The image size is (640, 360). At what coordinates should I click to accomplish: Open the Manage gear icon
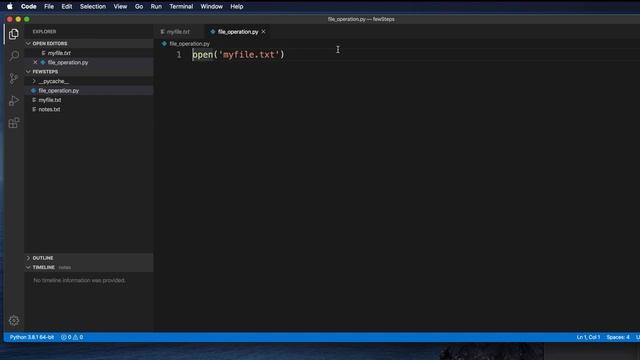click(14, 320)
